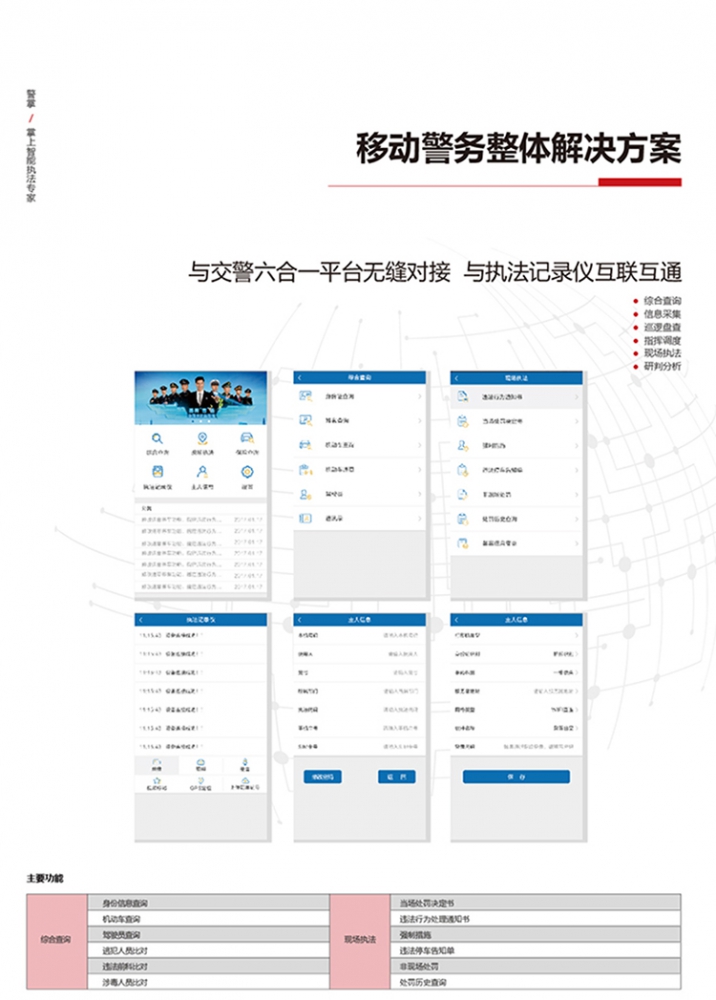Select star icon in recorder bottom toolbar
This screenshot has width=716, height=1000.
[157, 780]
